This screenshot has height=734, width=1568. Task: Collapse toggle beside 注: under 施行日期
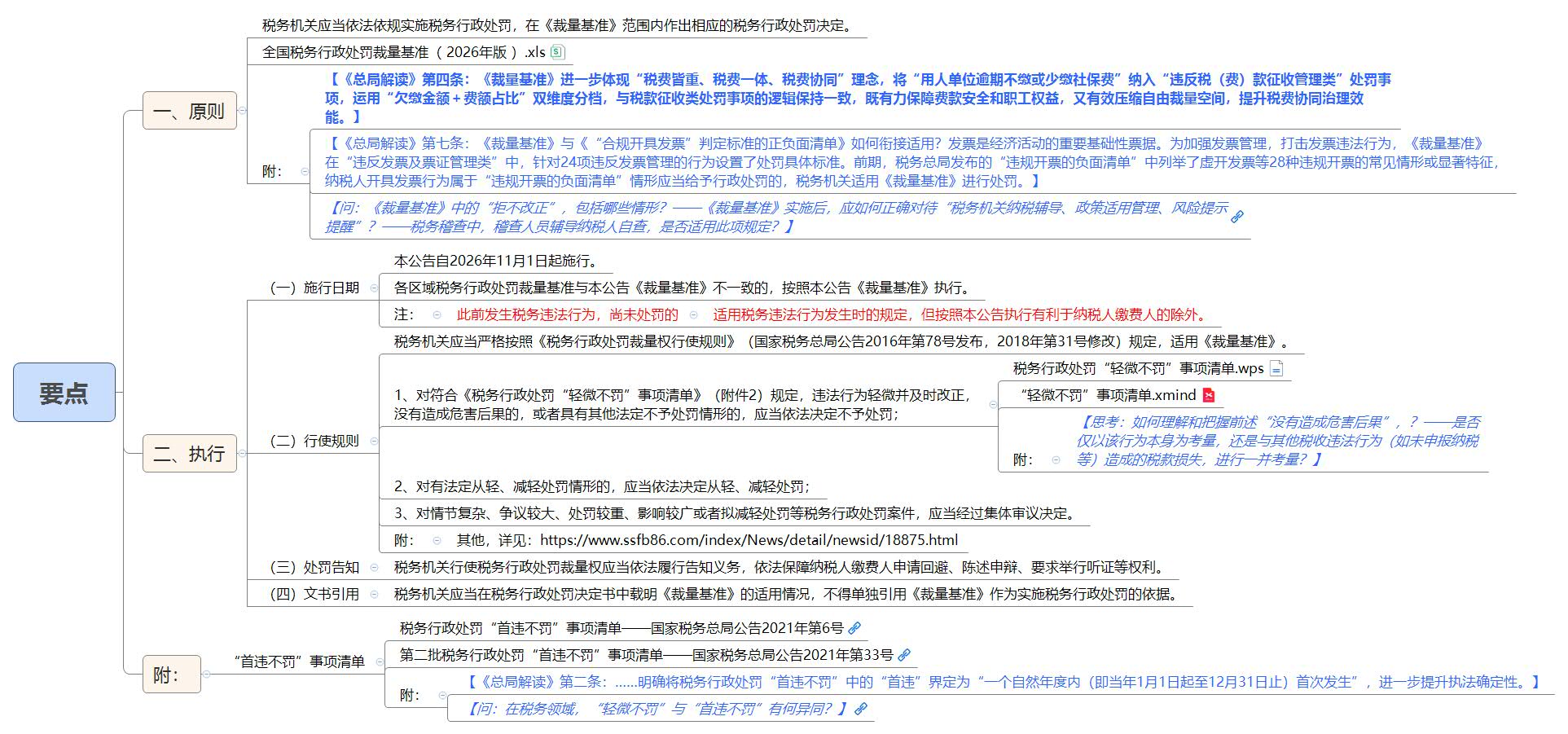coord(437,314)
